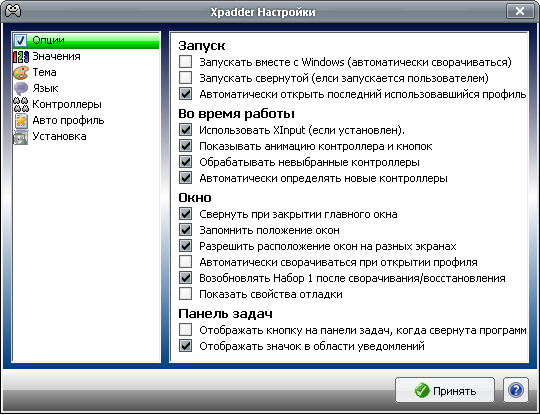Viewport: 540px width, 415px height.
Task: Click the Запуск section heading
Action: (202, 46)
